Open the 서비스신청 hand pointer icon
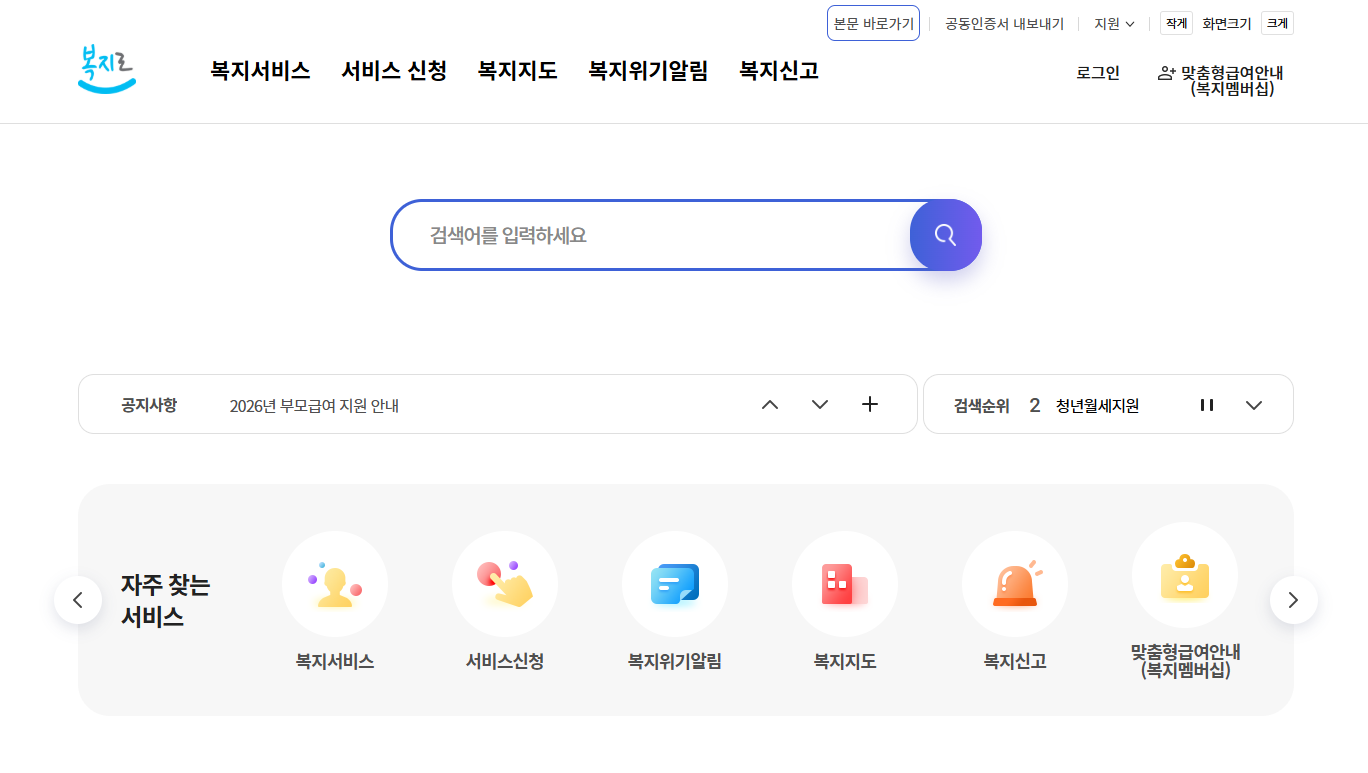 pyautogui.click(x=505, y=584)
